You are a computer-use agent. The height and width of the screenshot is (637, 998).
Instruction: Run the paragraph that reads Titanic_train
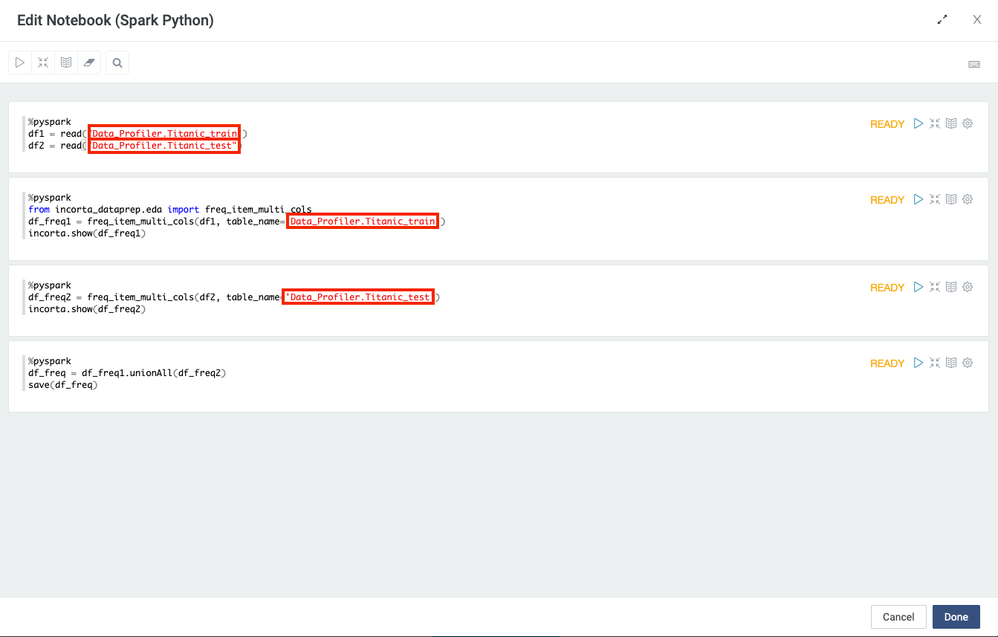pos(918,124)
